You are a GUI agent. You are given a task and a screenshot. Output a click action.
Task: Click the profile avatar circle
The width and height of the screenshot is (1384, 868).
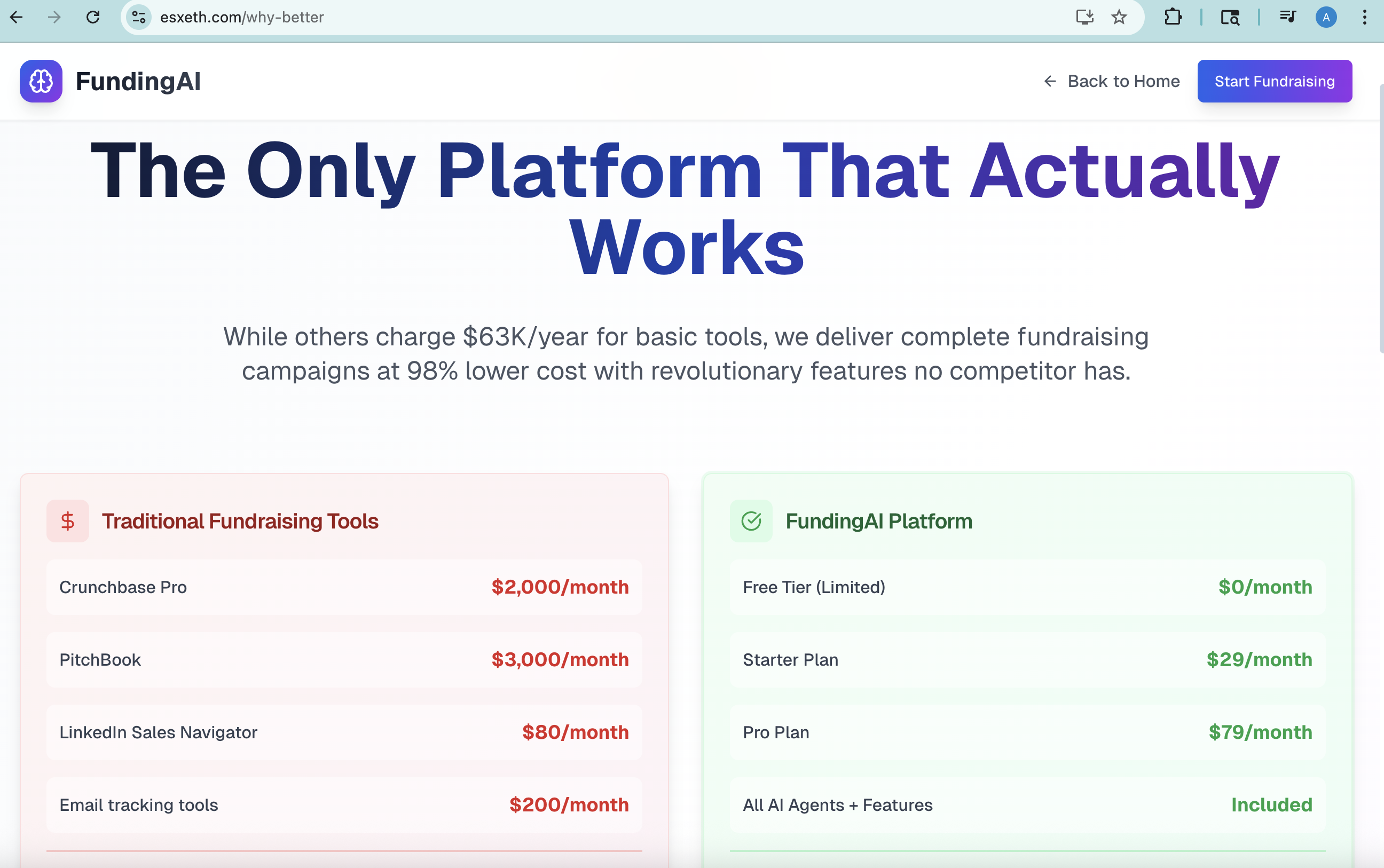pyautogui.click(x=1326, y=17)
